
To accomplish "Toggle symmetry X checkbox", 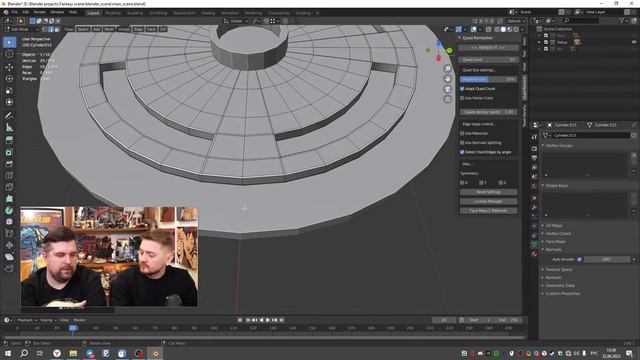I will pos(462,182).
